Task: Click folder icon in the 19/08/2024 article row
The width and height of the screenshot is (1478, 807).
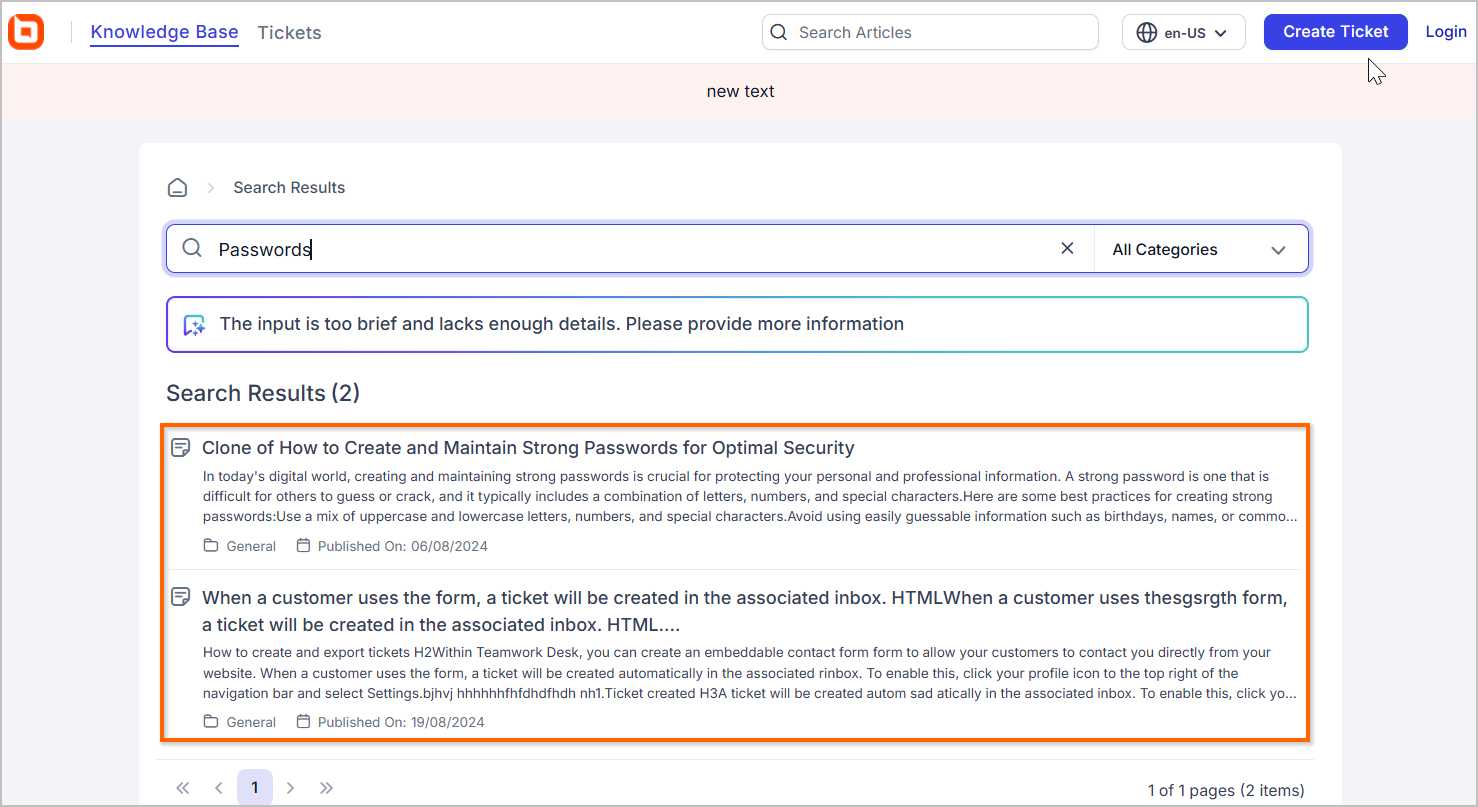Action: (211, 722)
